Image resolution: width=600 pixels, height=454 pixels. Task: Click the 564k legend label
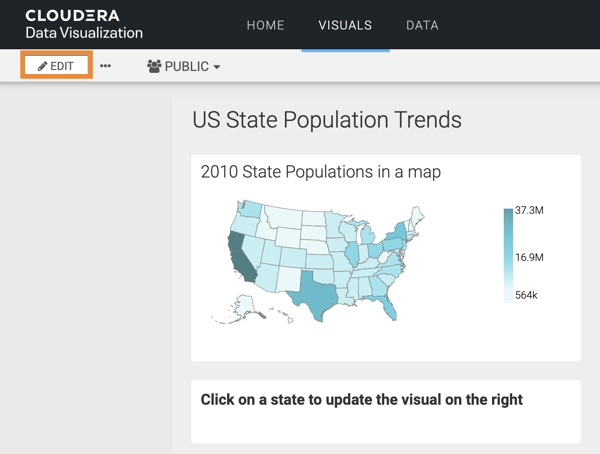click(x=529, y=297)
